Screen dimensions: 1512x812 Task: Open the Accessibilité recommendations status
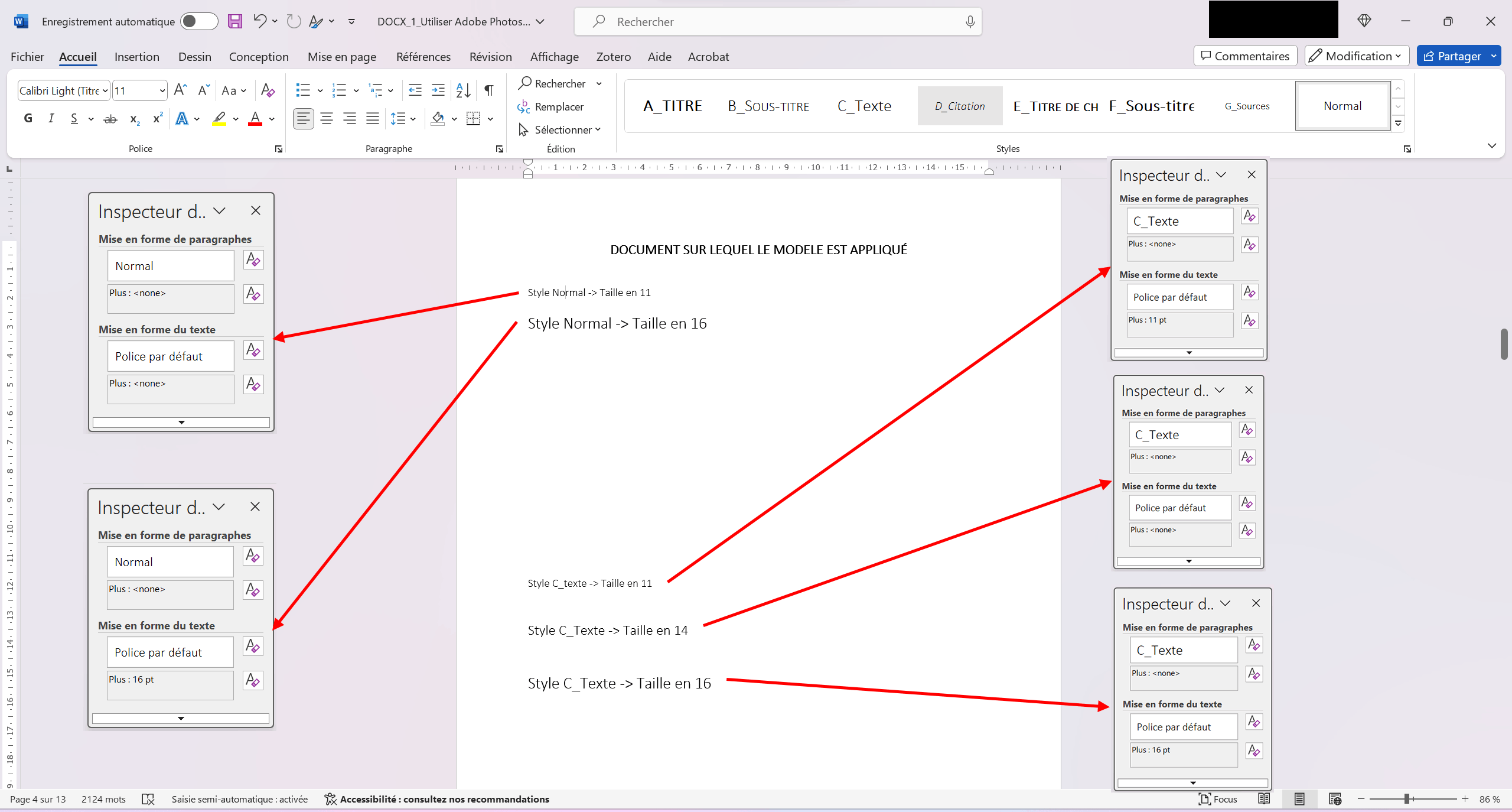coord(437,799)
